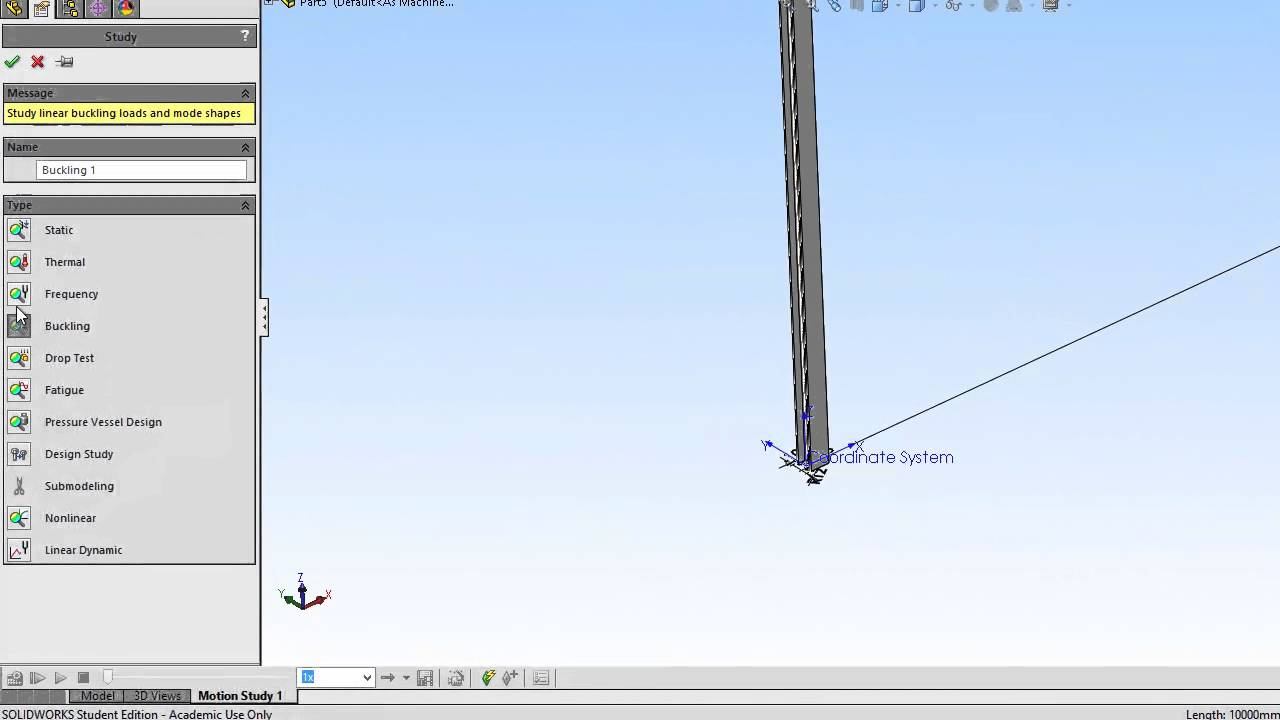Cancel study with the red X
1280x720 pixels.
38,62
